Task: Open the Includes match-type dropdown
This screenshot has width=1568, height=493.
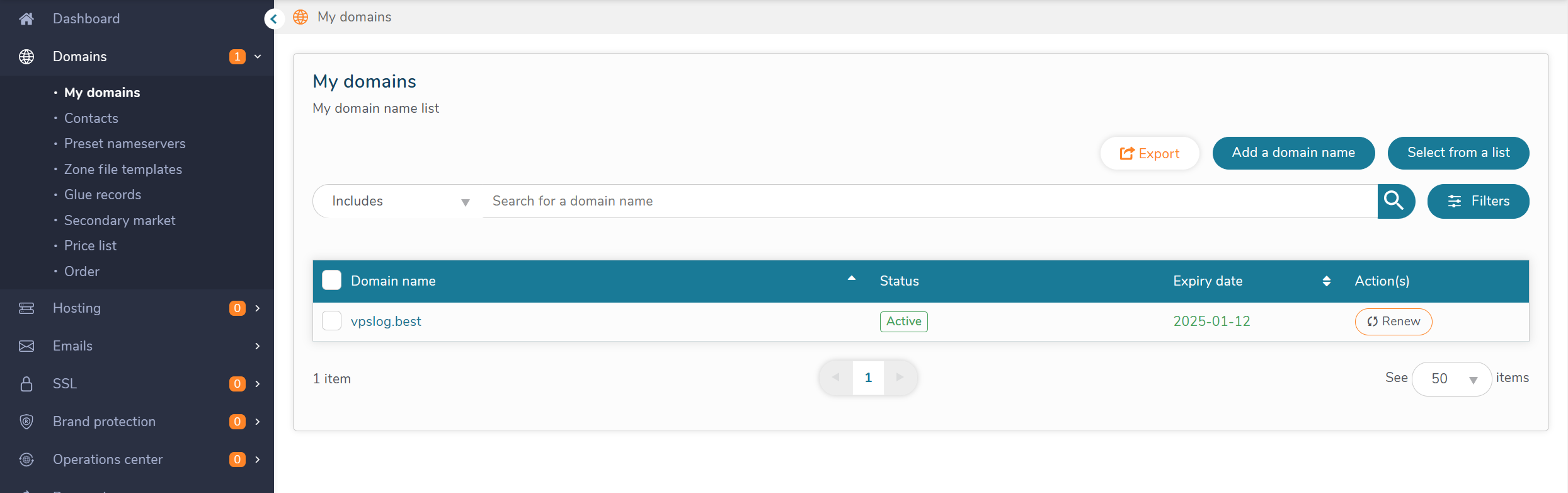Action: click(x=399, y=201)
